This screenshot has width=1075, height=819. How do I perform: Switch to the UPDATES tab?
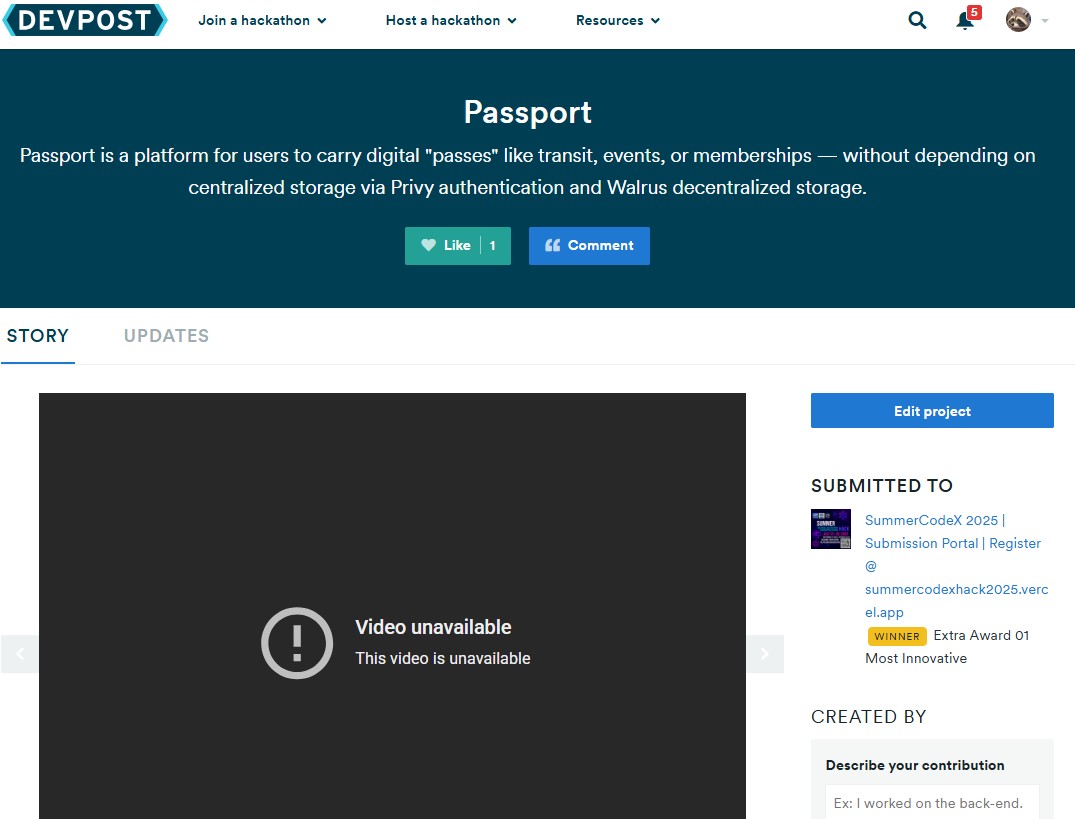tap(167, 336)
